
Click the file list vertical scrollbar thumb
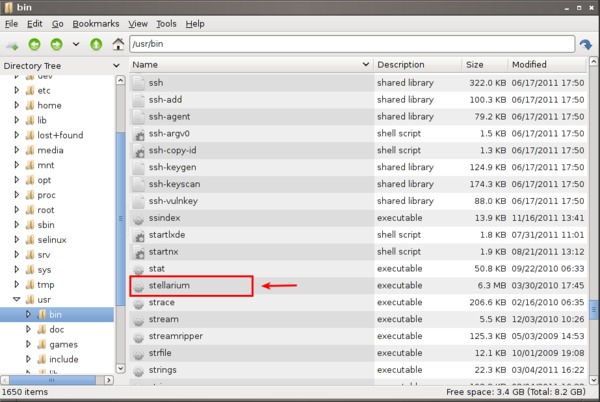593,312
